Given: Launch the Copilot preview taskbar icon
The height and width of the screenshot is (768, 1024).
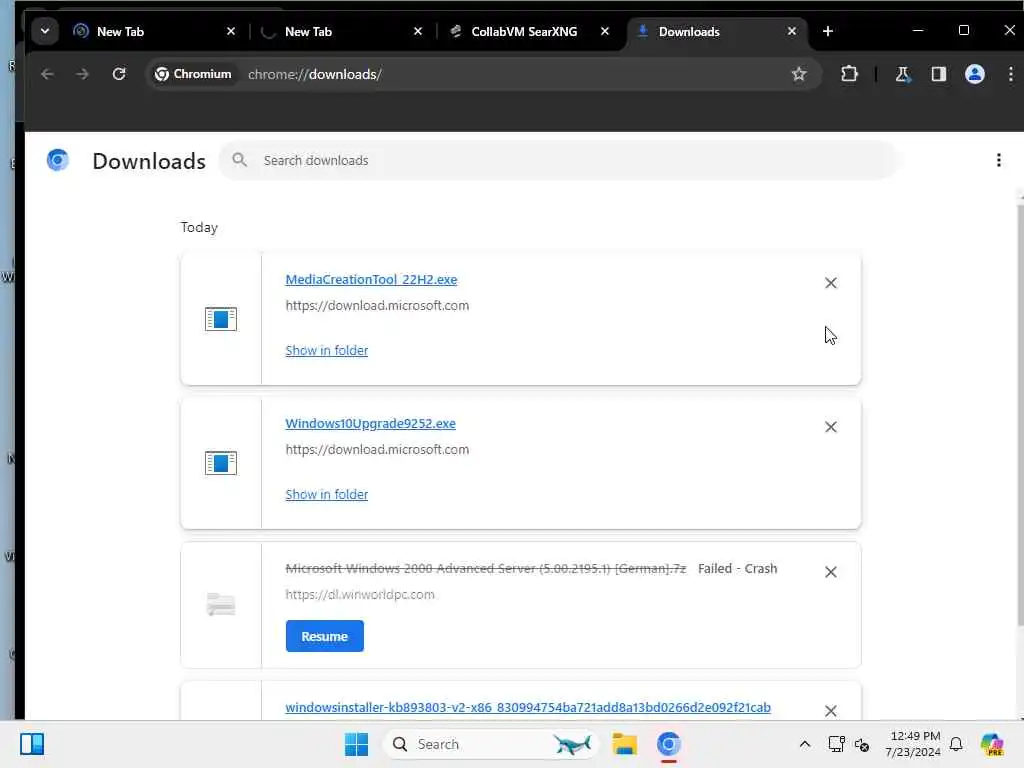Looking at the screenshot, I should click(992, 744).
